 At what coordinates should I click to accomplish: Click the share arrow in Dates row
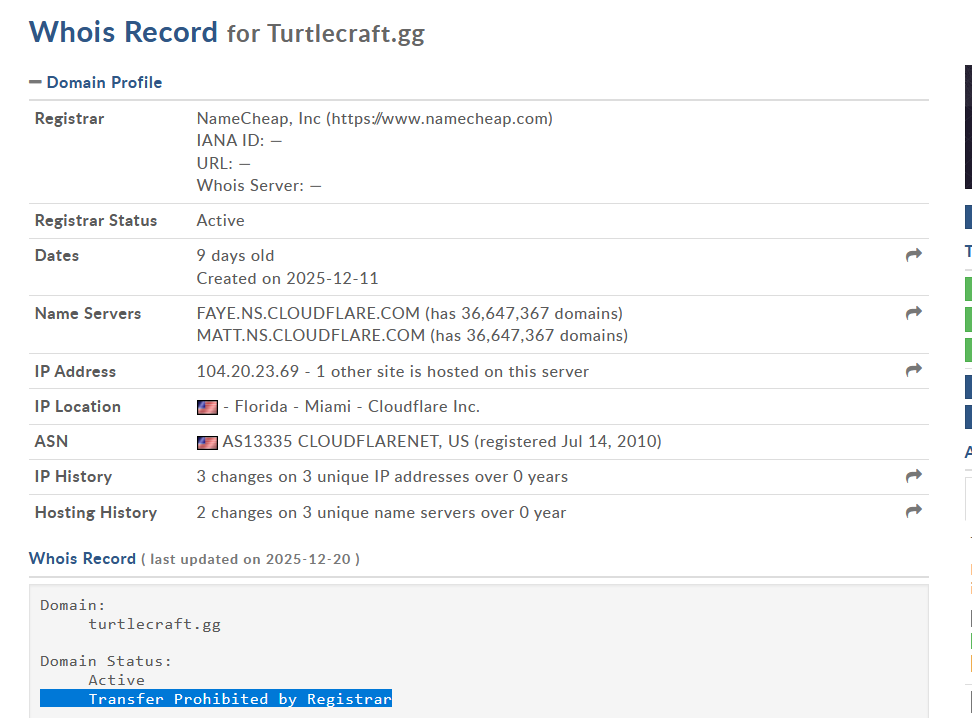[x=914, y=255]
